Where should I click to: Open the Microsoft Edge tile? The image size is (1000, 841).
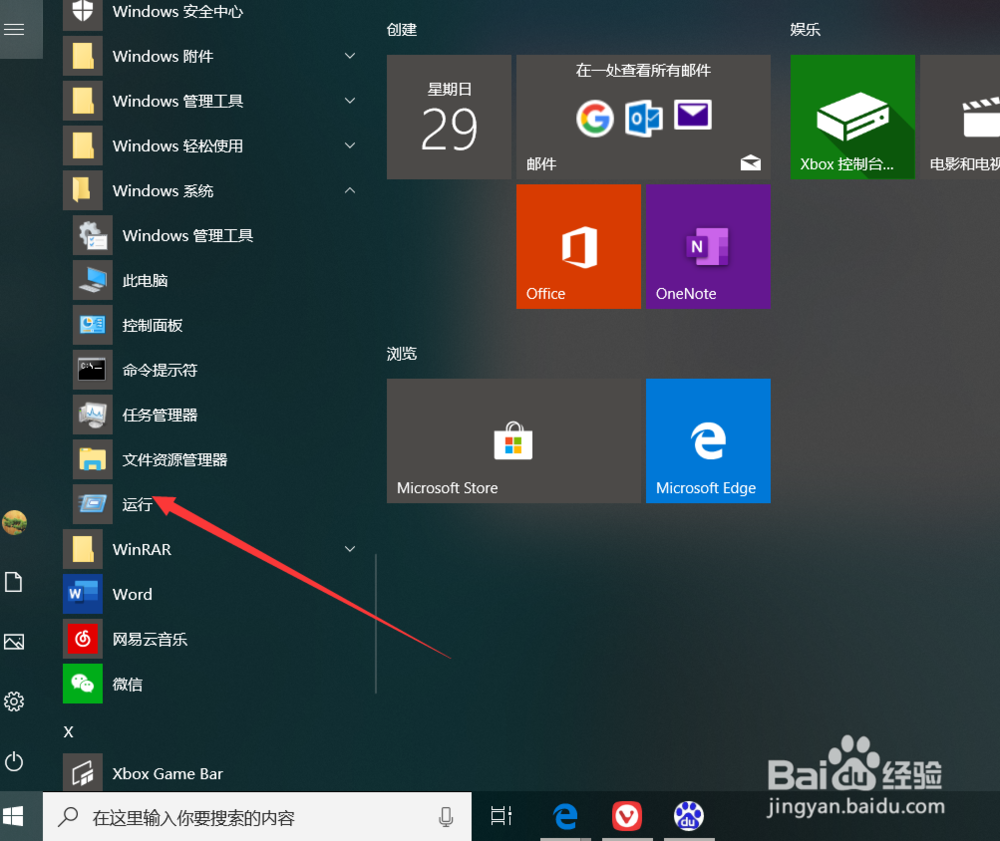tap(708, 441)
